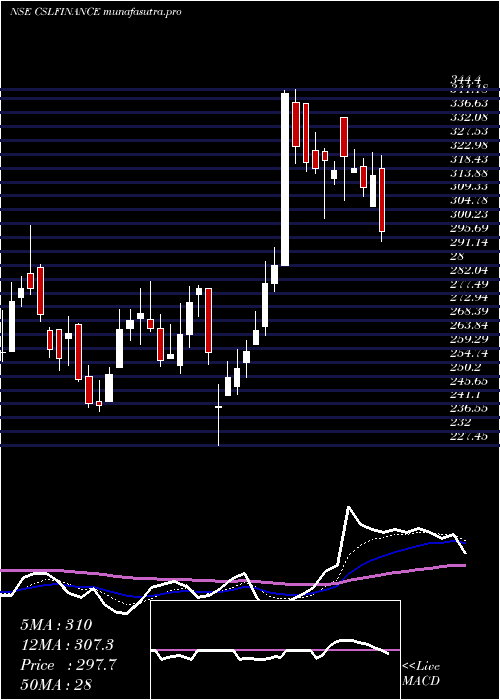The width and height of the screenshot is (500, 700).
Task: Click the 50MA : 28 readout
Action: click(x=56, y=685)
